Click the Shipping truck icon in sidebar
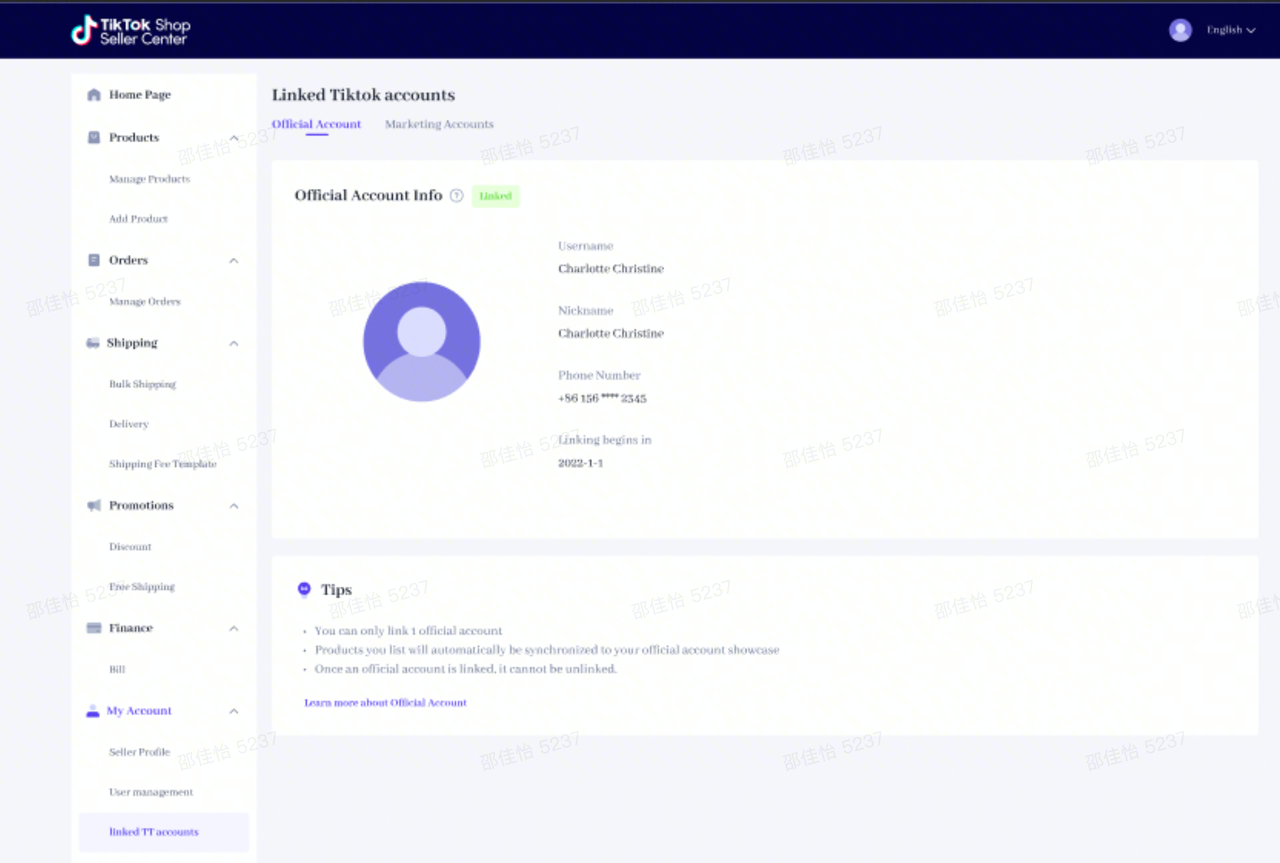Screen dimensions: 1280x863 pyautogui.click(x=93, y=343)
